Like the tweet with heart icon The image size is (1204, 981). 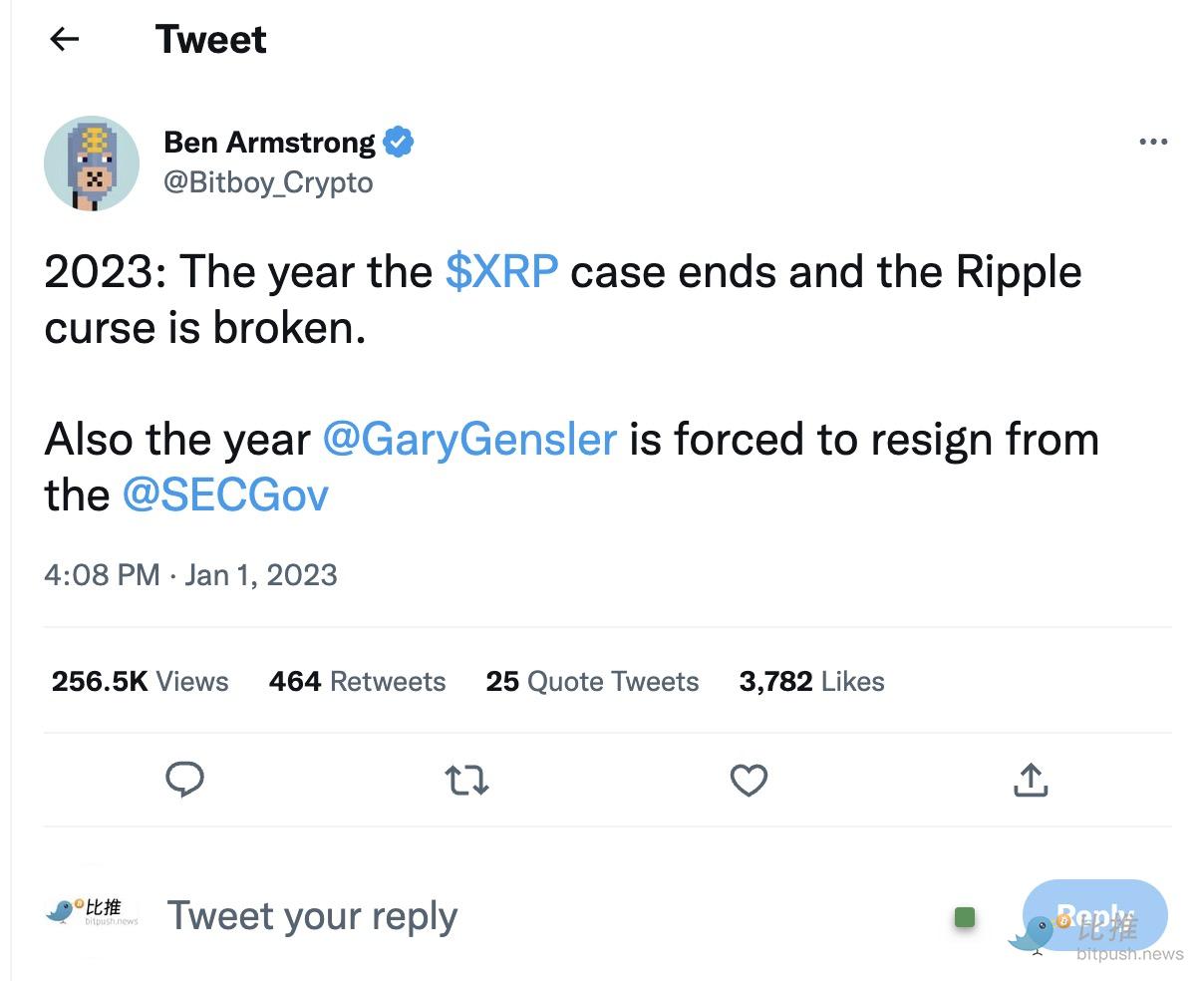pyautogui.click(x=749, y=780)
